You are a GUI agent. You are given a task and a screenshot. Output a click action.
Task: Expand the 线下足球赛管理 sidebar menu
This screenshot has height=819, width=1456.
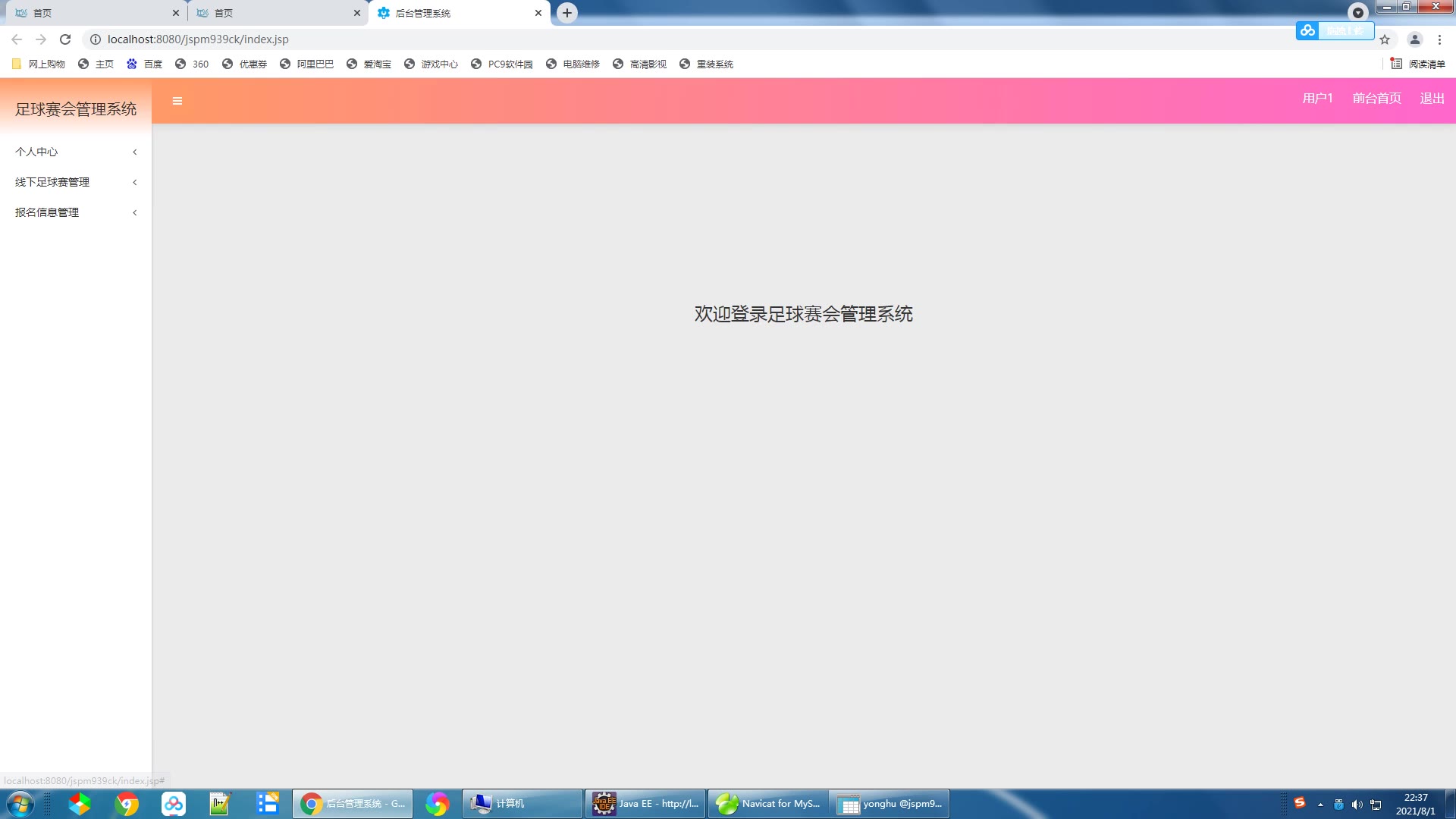(x=75, y=182)
